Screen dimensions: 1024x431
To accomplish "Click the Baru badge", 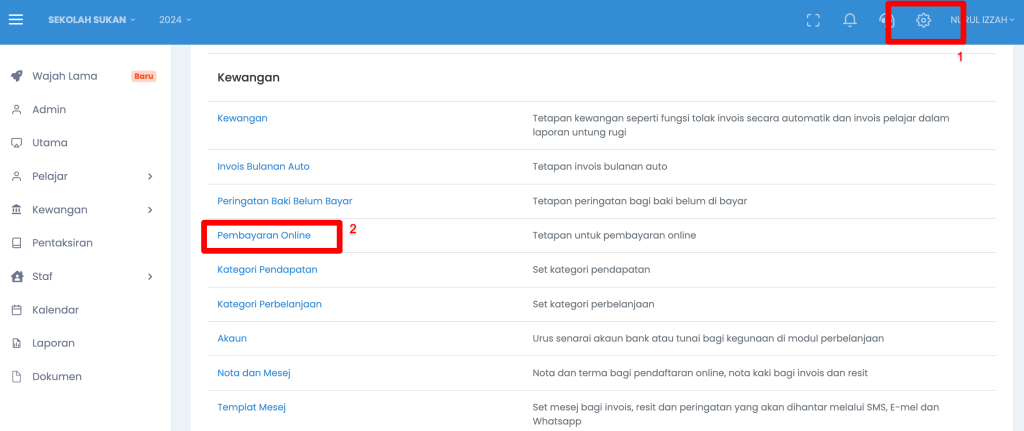I will click(x=144, y=76).
